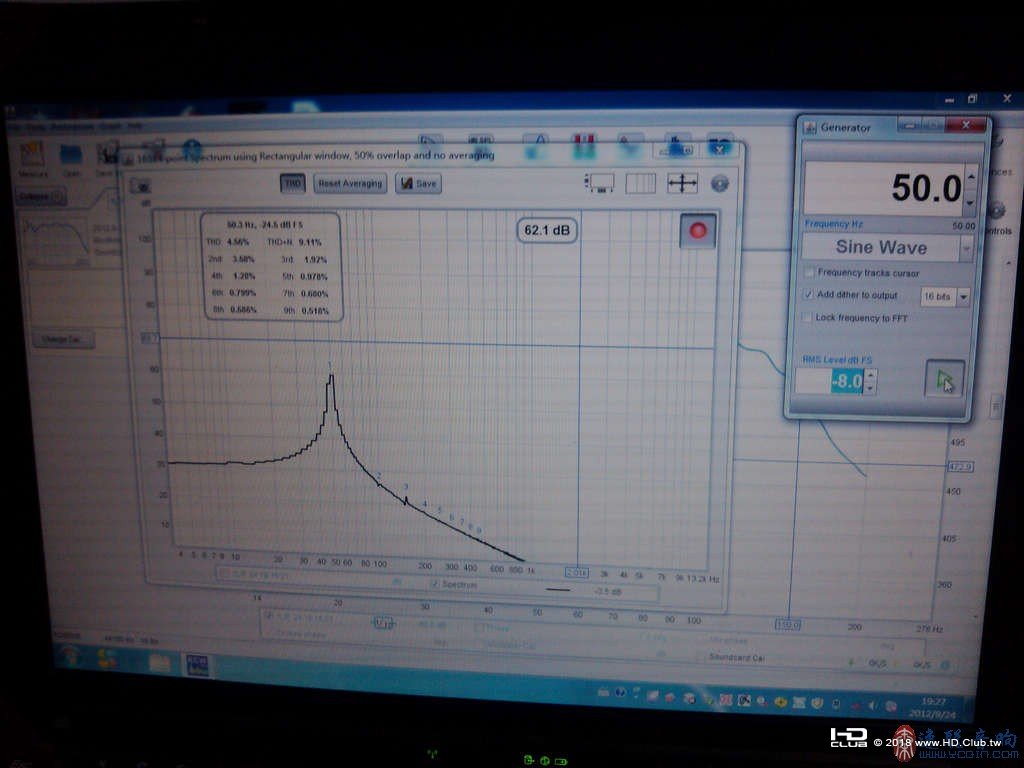Click the Save button with measurement icon
Screen dimensions: 1024x768
[419, 184]
